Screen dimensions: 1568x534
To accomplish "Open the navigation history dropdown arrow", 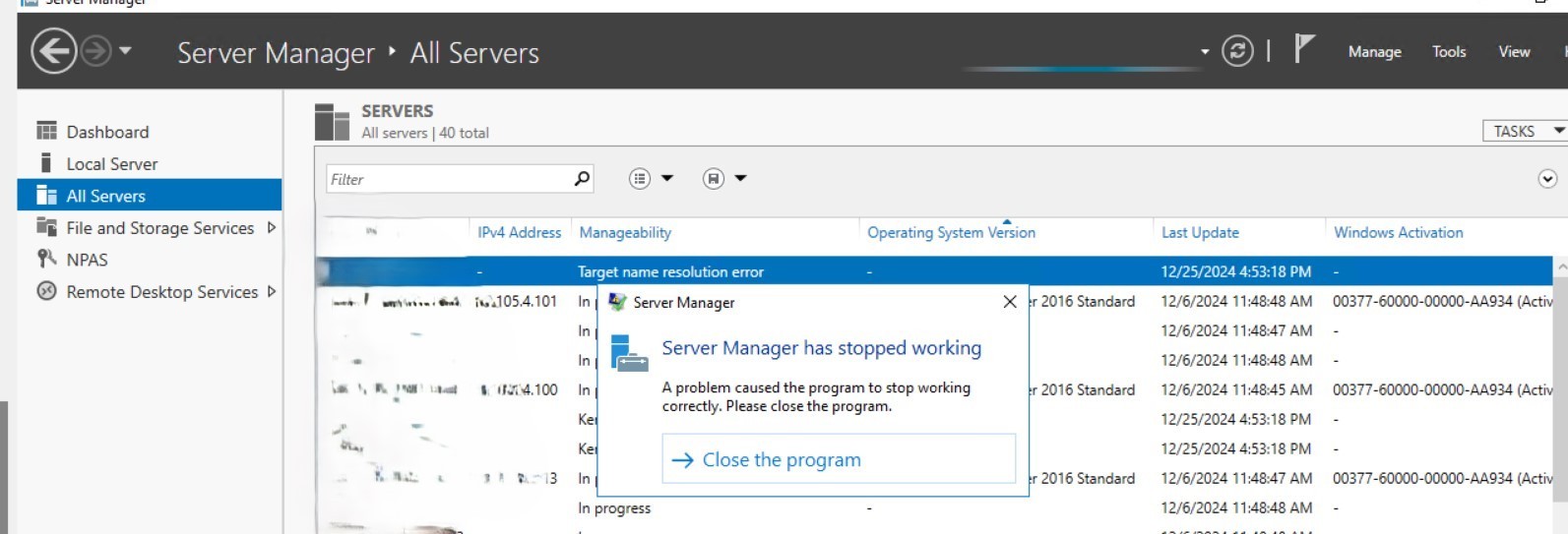I will point(125,50).
